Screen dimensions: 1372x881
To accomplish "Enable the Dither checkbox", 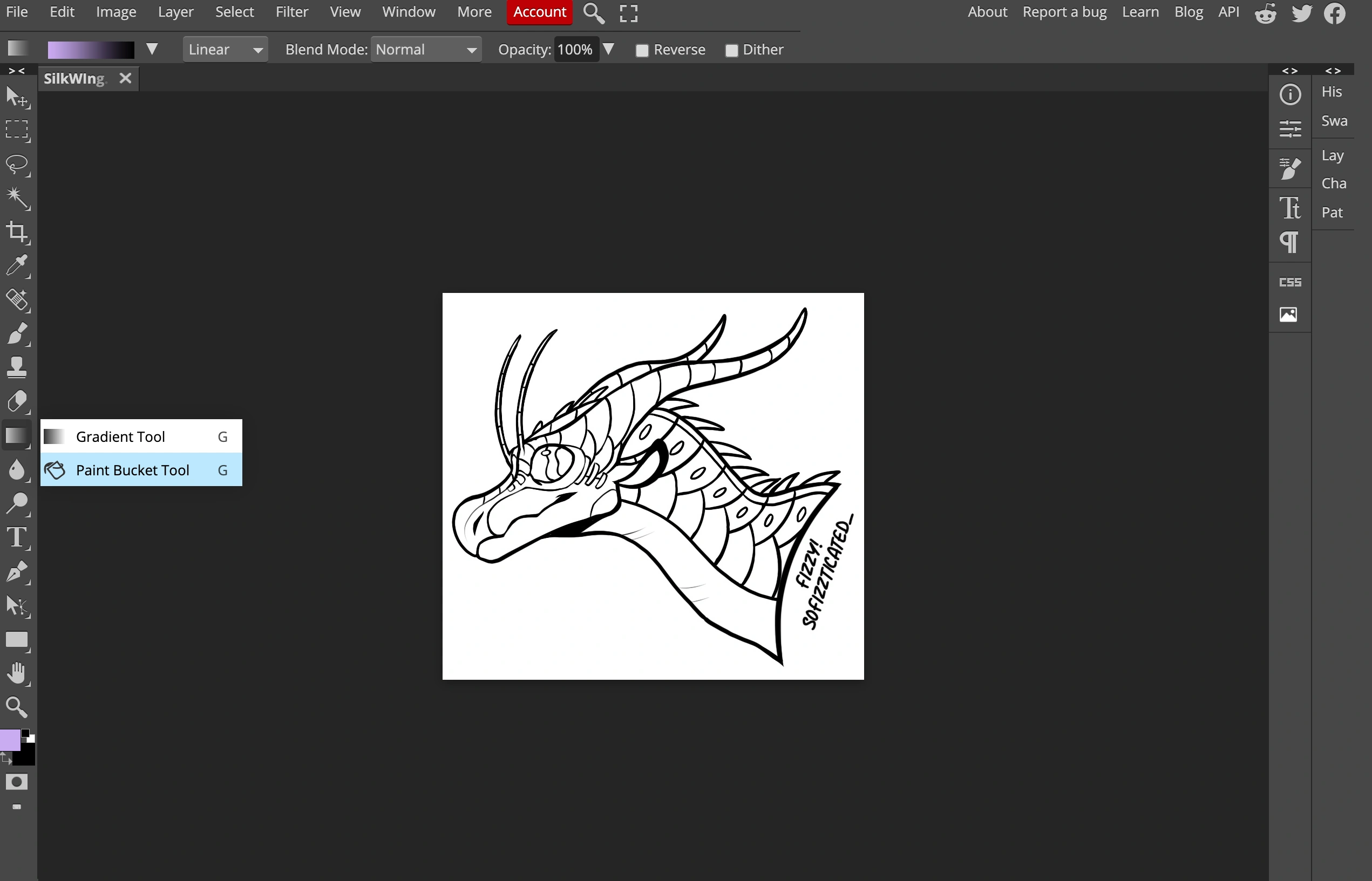I will pos(731,50).
